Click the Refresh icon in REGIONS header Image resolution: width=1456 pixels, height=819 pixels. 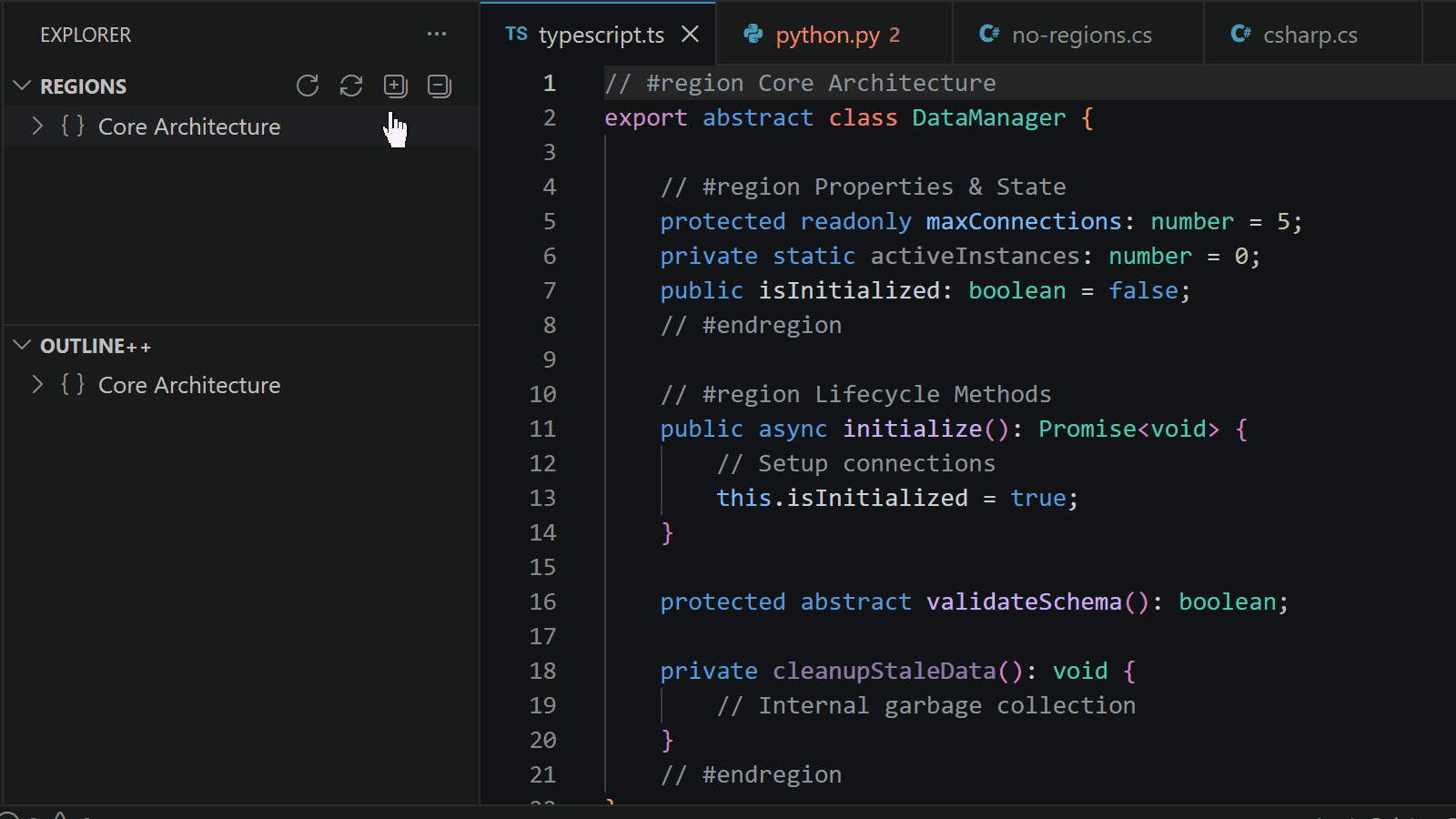coord(308,86)
